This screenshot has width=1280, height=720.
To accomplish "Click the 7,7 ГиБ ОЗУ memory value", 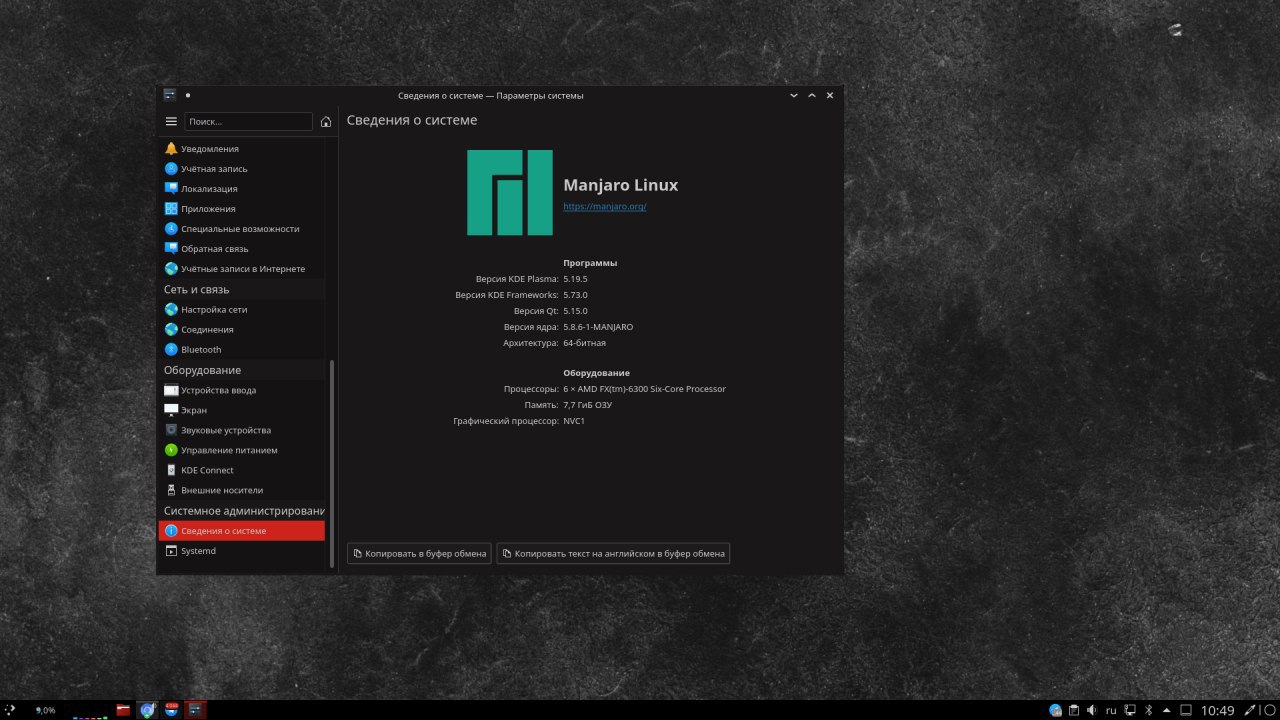I will tap(587, 405).
